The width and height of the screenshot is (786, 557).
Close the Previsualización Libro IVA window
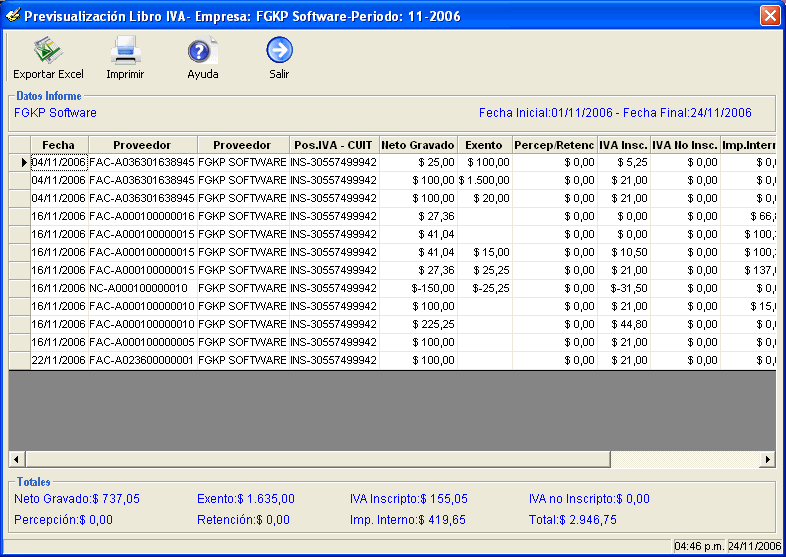click(x=769, y=16)
